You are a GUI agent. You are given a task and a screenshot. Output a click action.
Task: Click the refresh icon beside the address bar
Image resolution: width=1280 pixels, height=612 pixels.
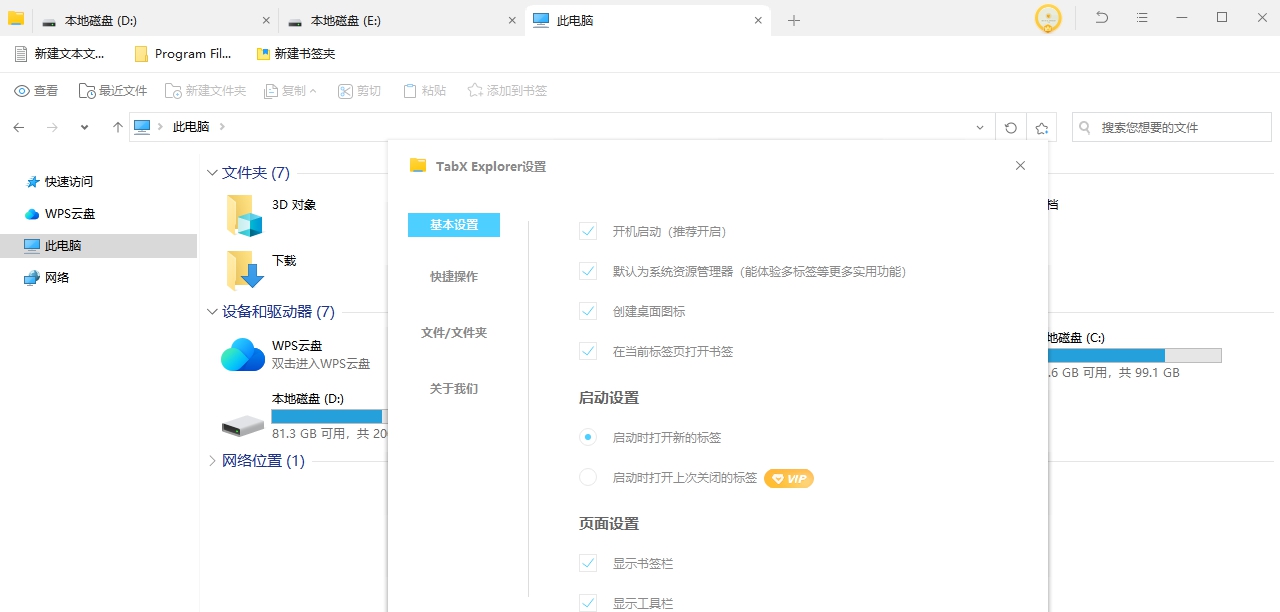click(1010, 127)
